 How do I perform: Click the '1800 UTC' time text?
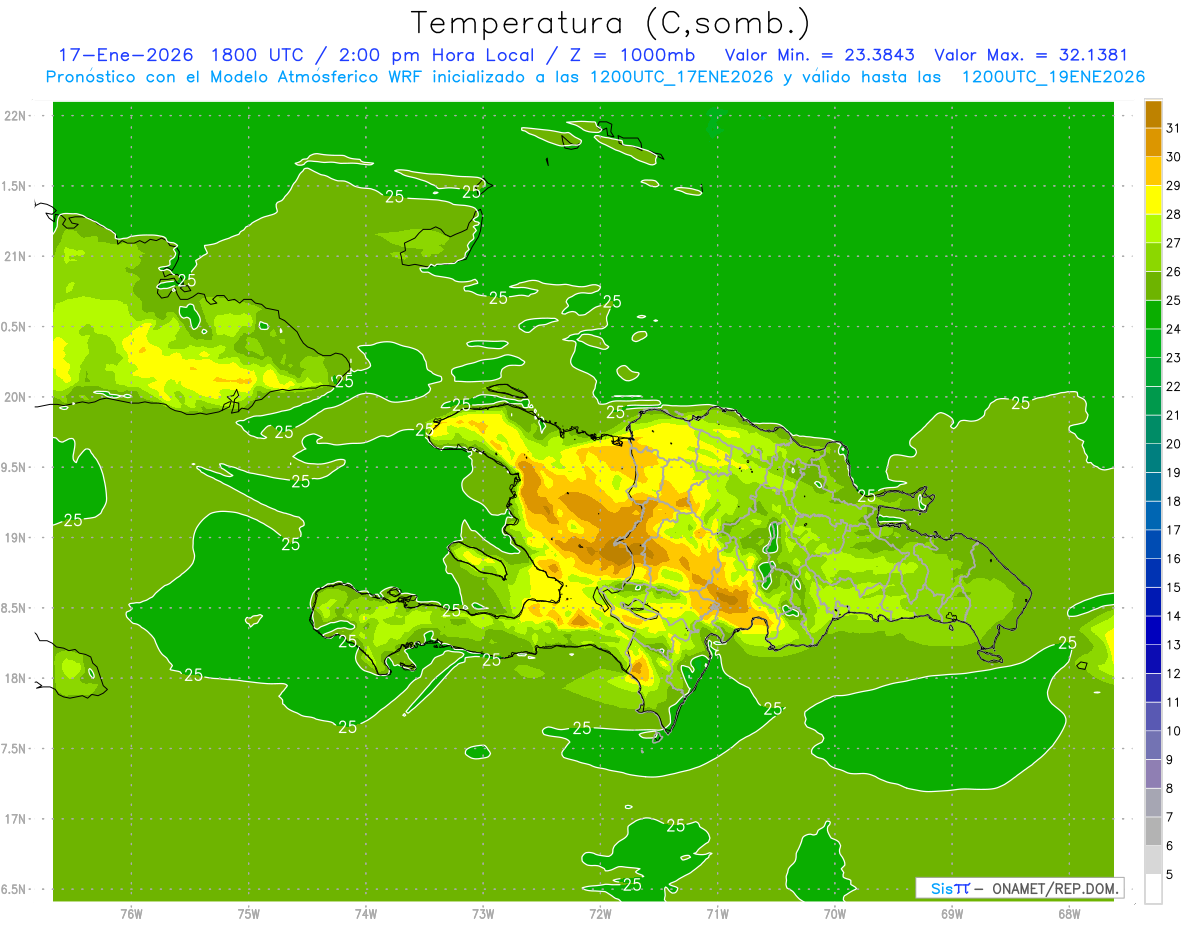coord(256,55)
